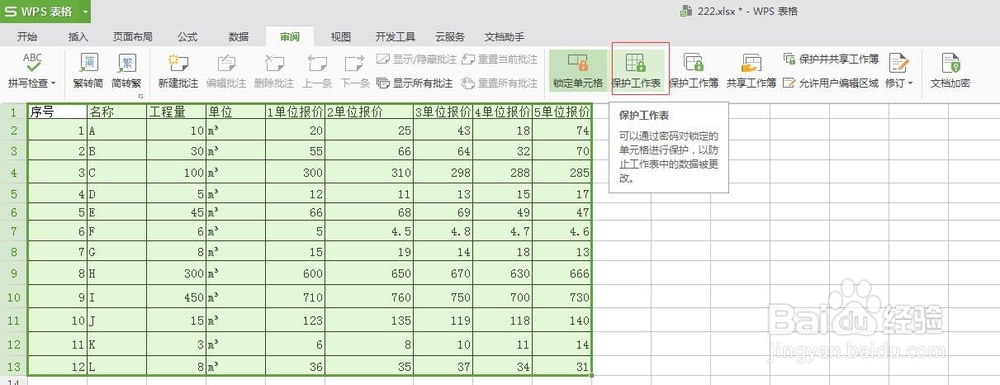Screen dimensions: 1000x385
Task: Select row header 1
Action: pos(13,112)
